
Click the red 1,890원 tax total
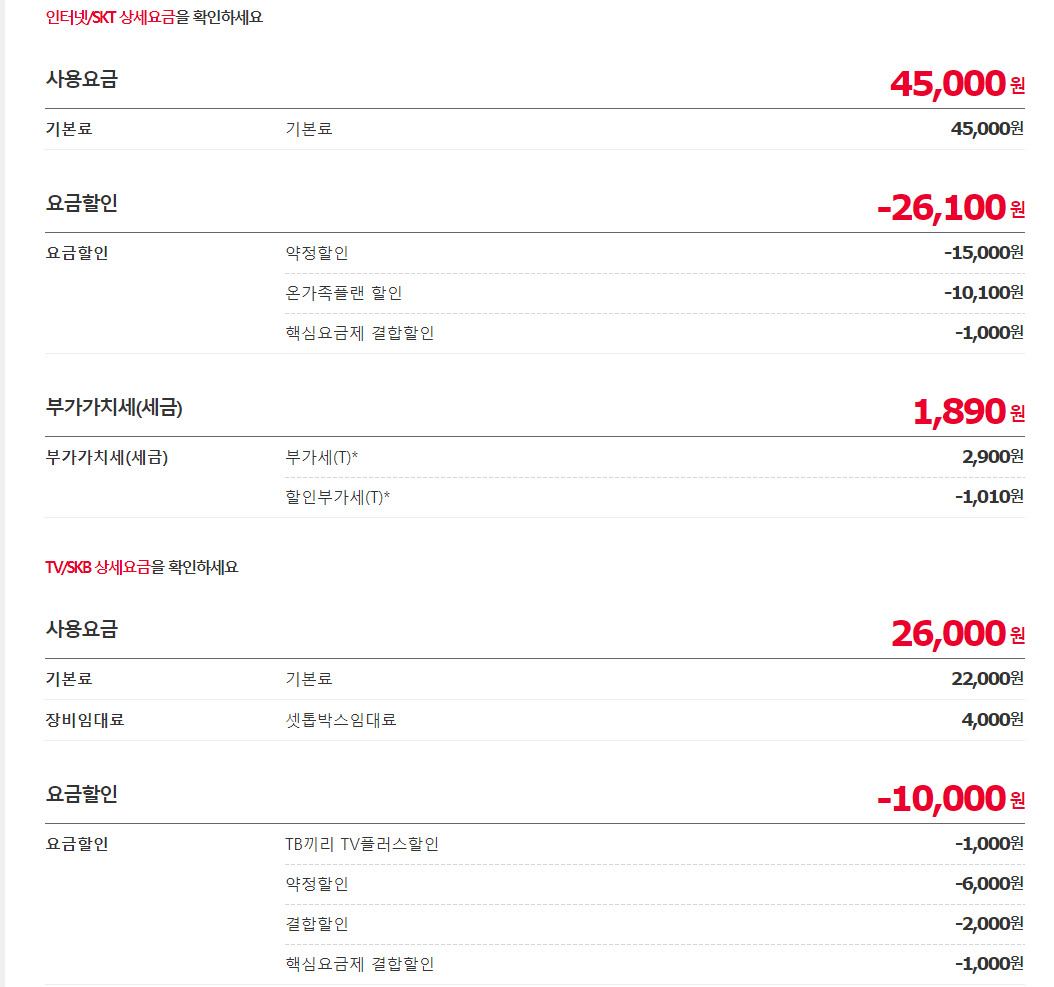967,411
